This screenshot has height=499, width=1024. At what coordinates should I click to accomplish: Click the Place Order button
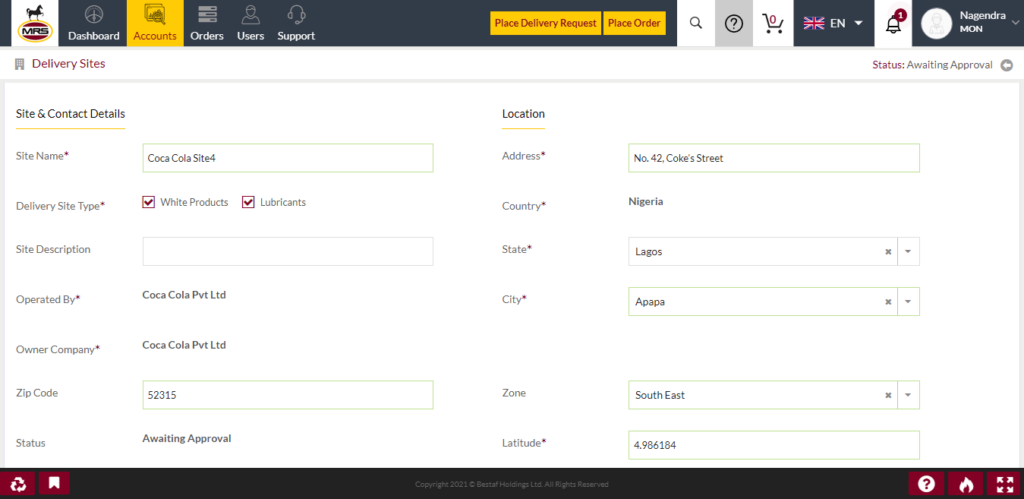pyautogui.click(x=634, y=23)
